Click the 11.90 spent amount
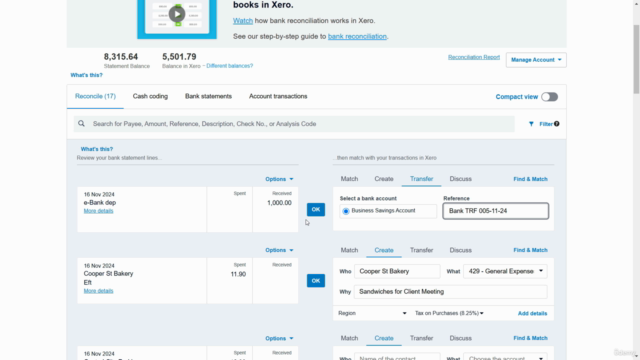 pos(238,274)
